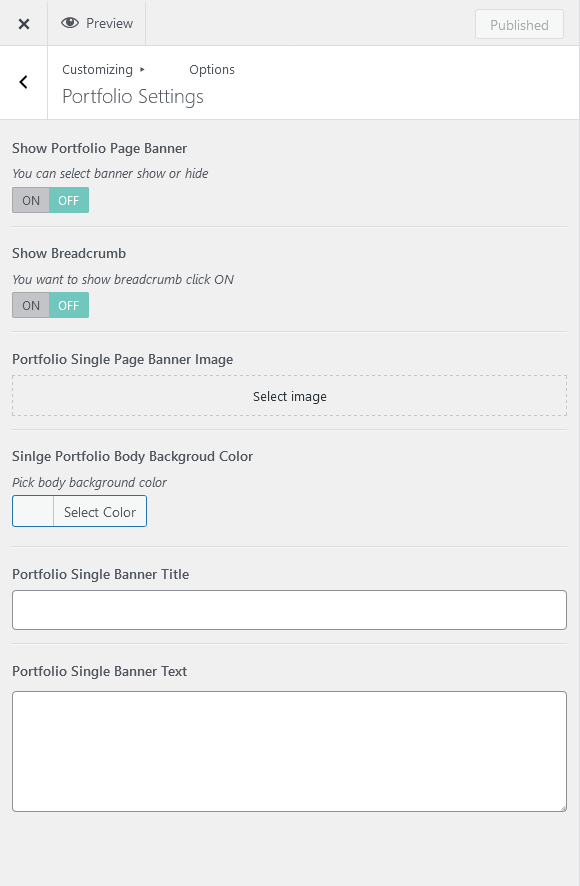Viewport: 580px width, 886px height.
Task: Click the body background color swatch
Action: pyautogui.click(x=33, y=511)
